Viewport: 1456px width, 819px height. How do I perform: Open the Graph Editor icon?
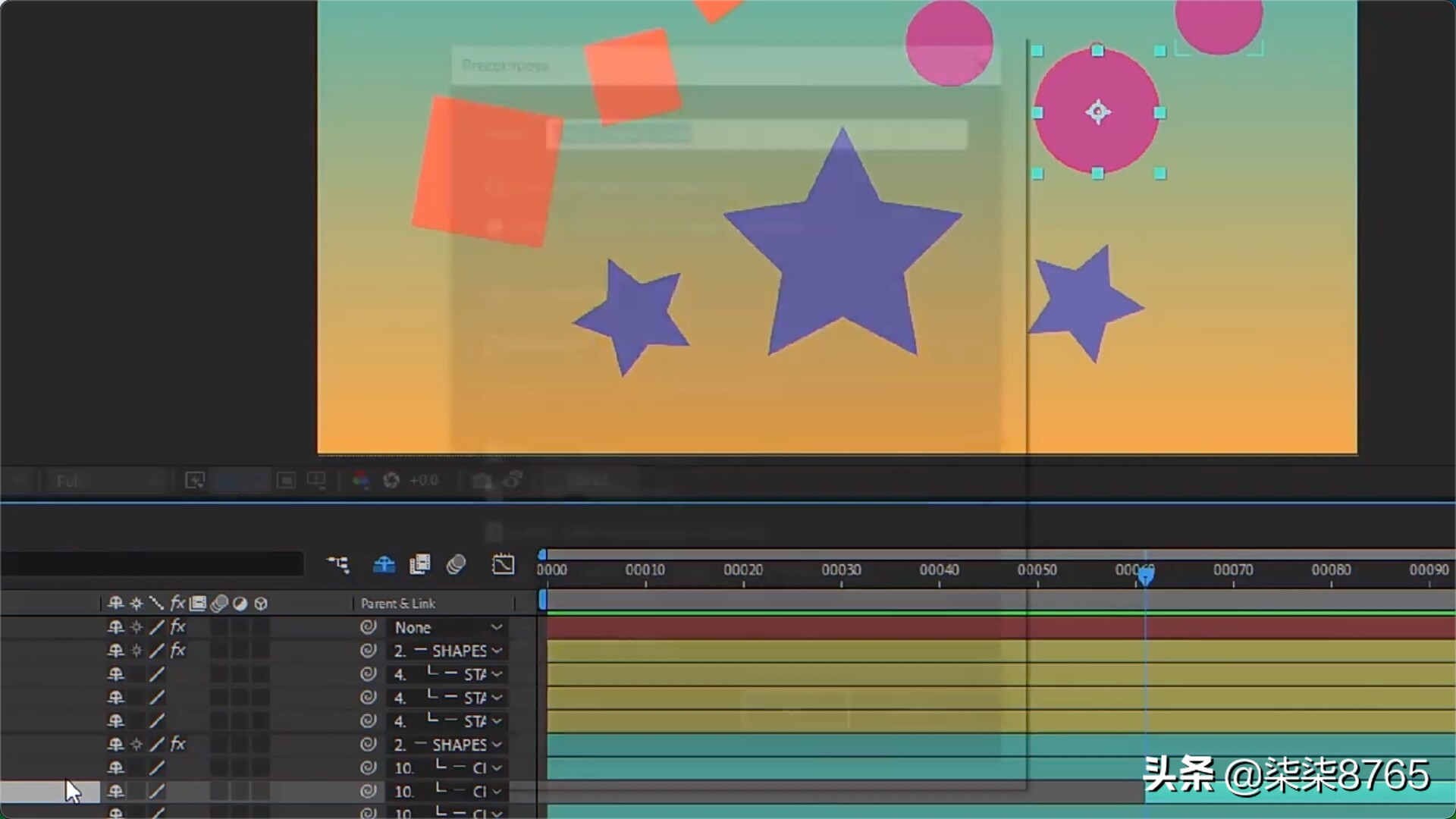pos(503,565)
